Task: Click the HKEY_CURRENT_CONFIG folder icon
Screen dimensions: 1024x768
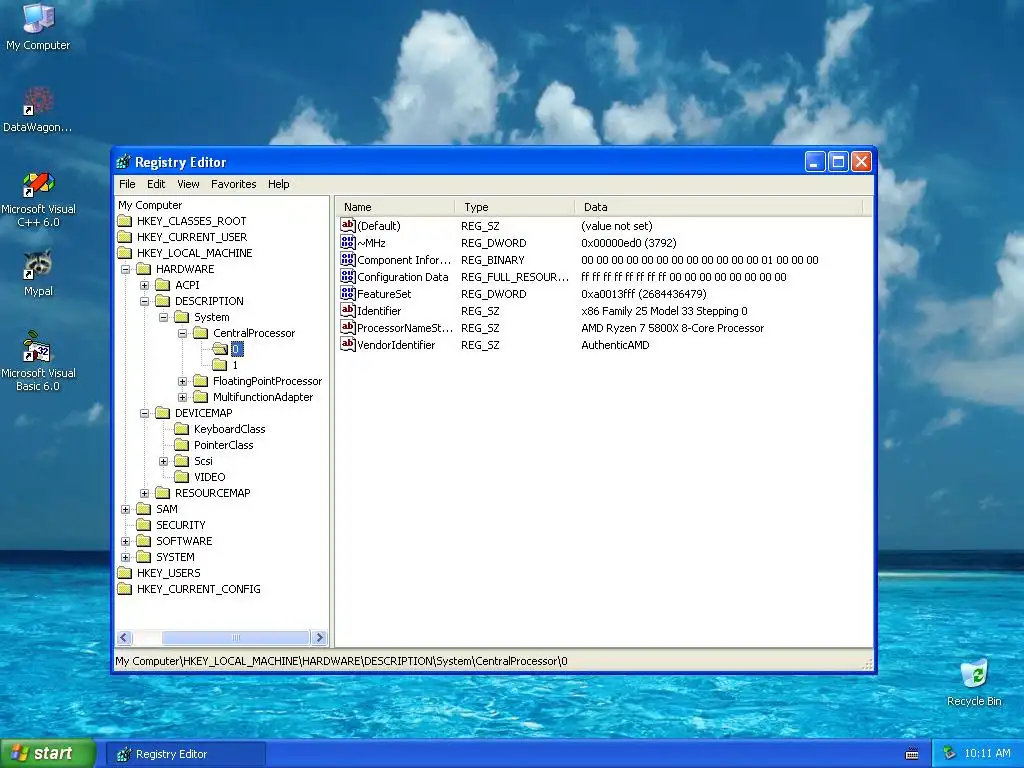Action: click(125, 588)
